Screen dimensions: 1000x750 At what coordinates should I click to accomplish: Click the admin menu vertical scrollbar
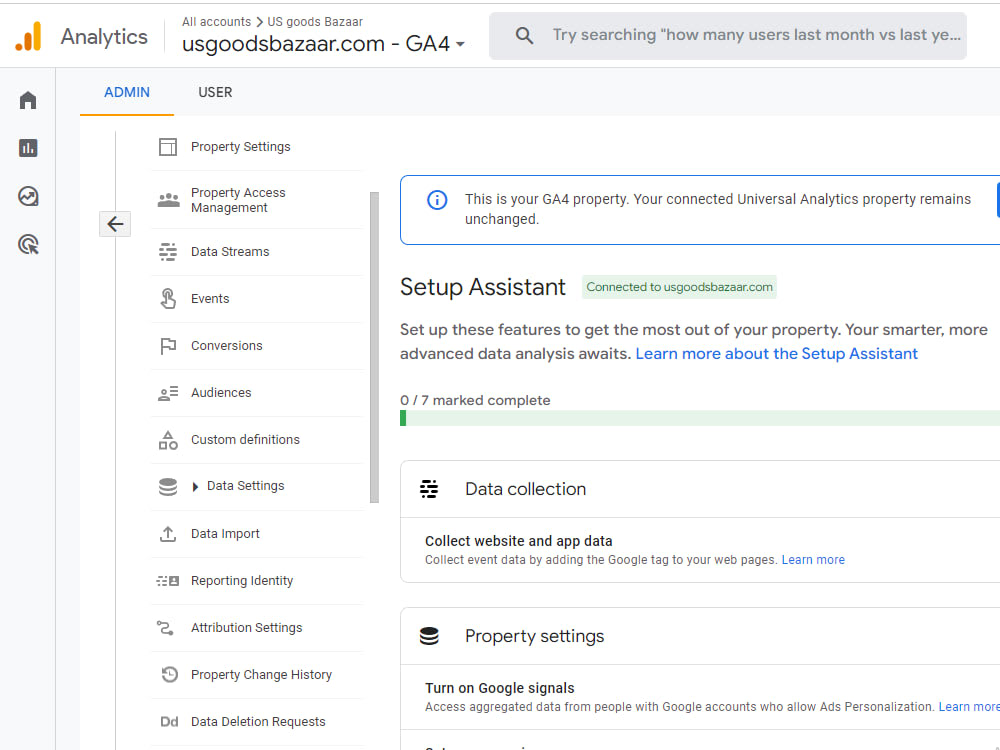click(374, 348)
